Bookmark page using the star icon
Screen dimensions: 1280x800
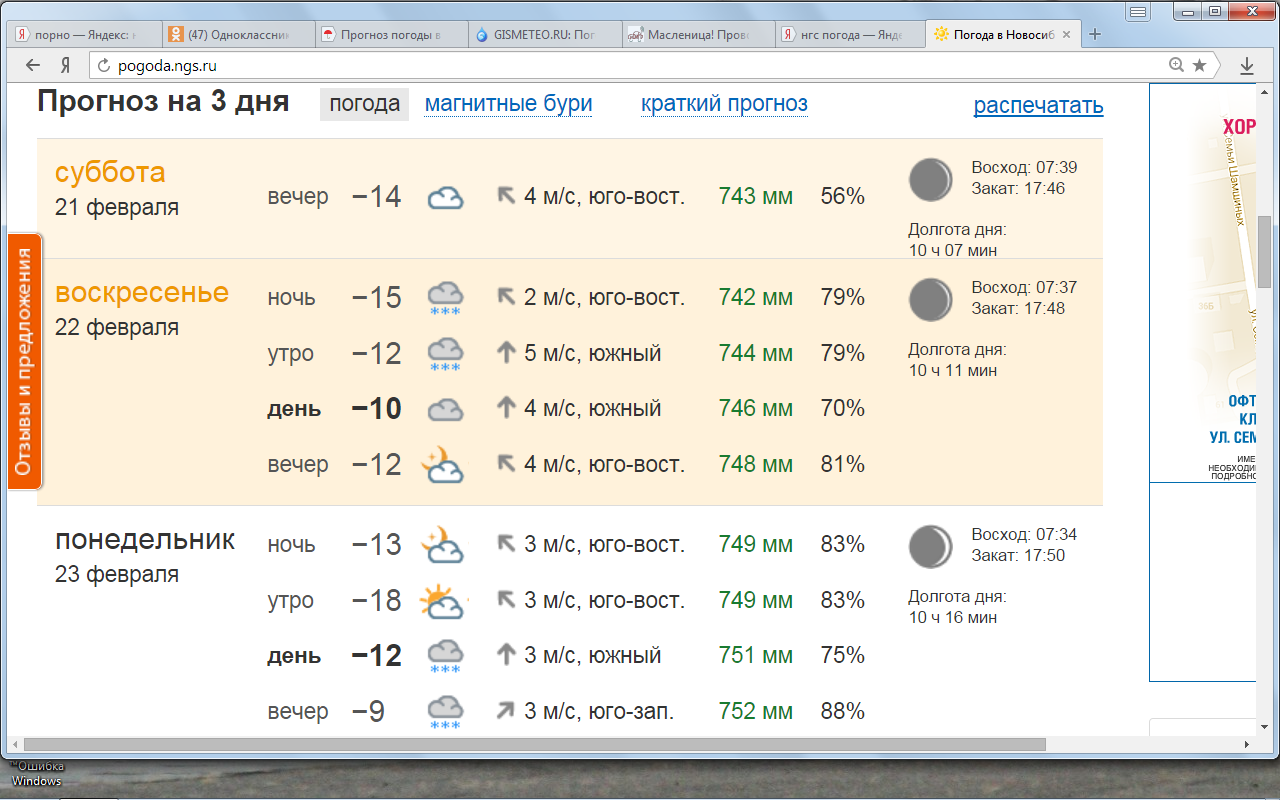pyautogui.click(x=1199, y=66)
